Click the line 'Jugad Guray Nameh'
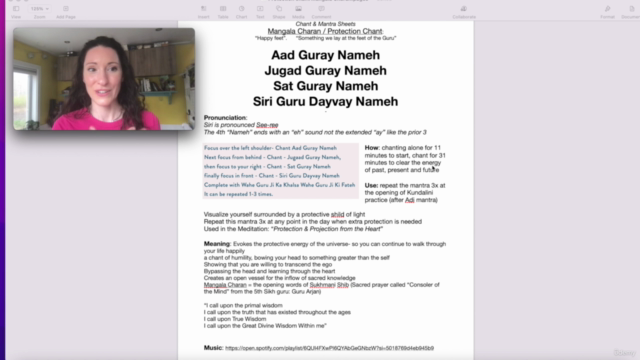 pyautogui.click(x=325, y=71)
